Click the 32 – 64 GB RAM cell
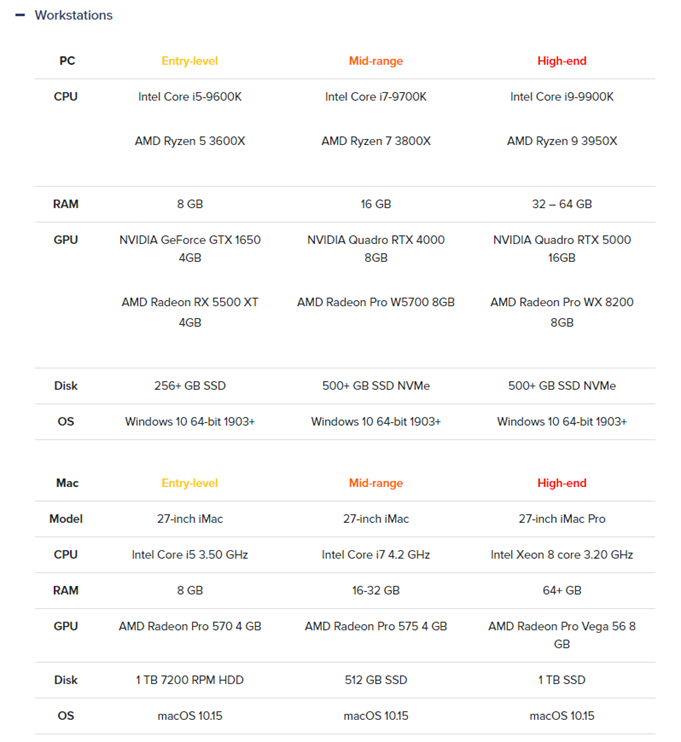681x742 pixels. (x=562, y=204)
